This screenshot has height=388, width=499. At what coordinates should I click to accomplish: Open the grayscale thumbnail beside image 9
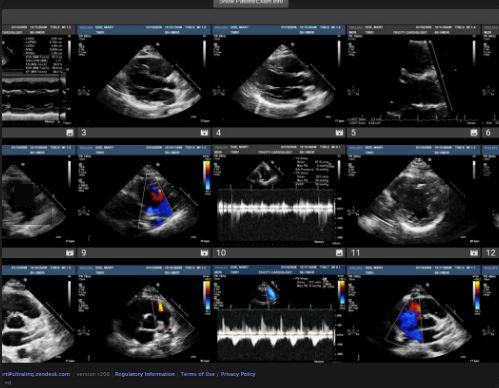tap(39, 196)
